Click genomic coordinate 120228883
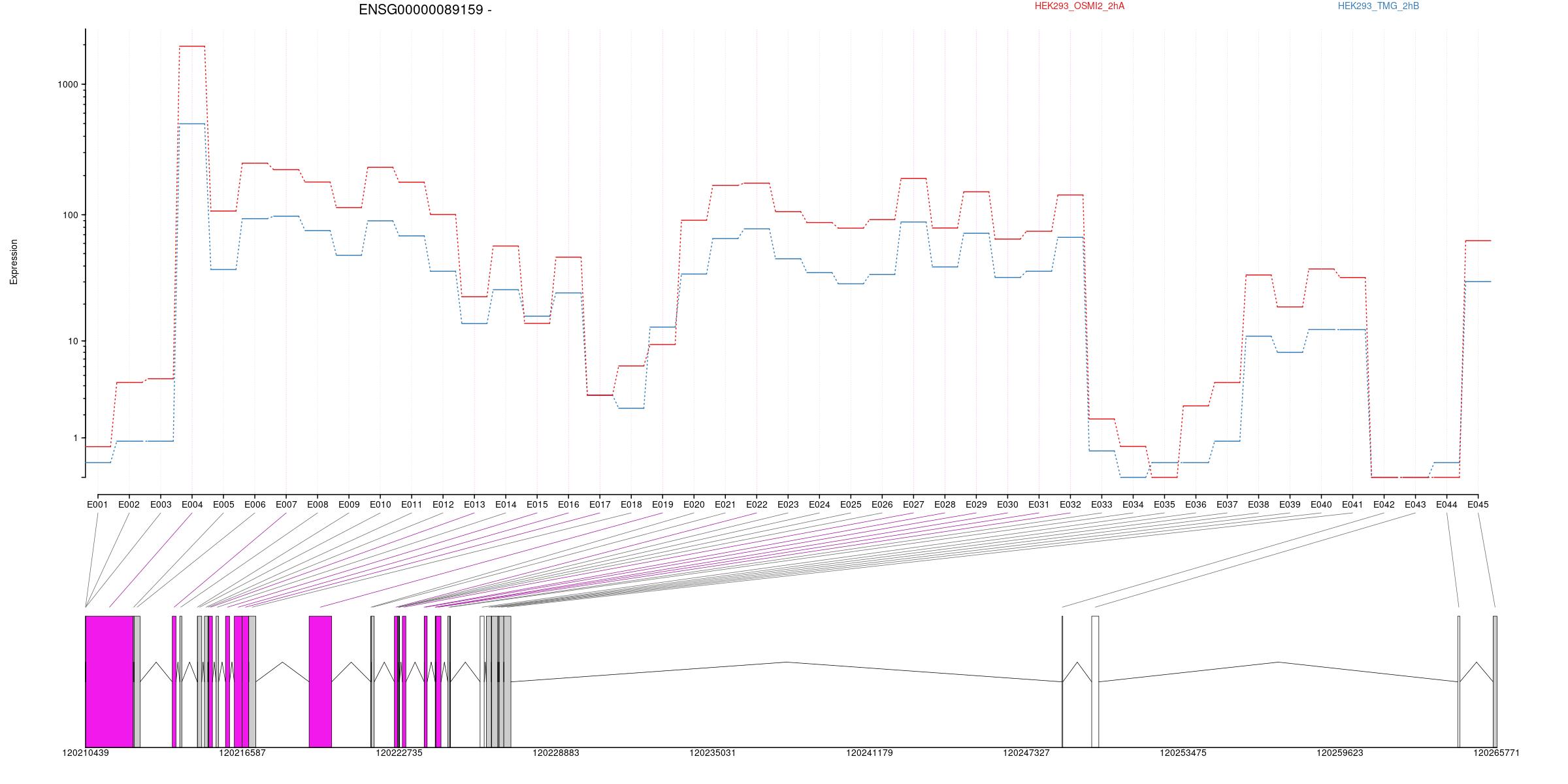 [x=556, y=753]
